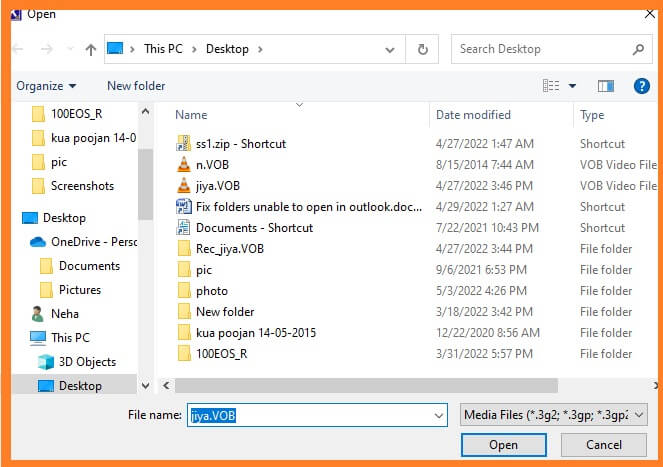
Task: Toggle the preview pane icon
Action: [605, 86]
